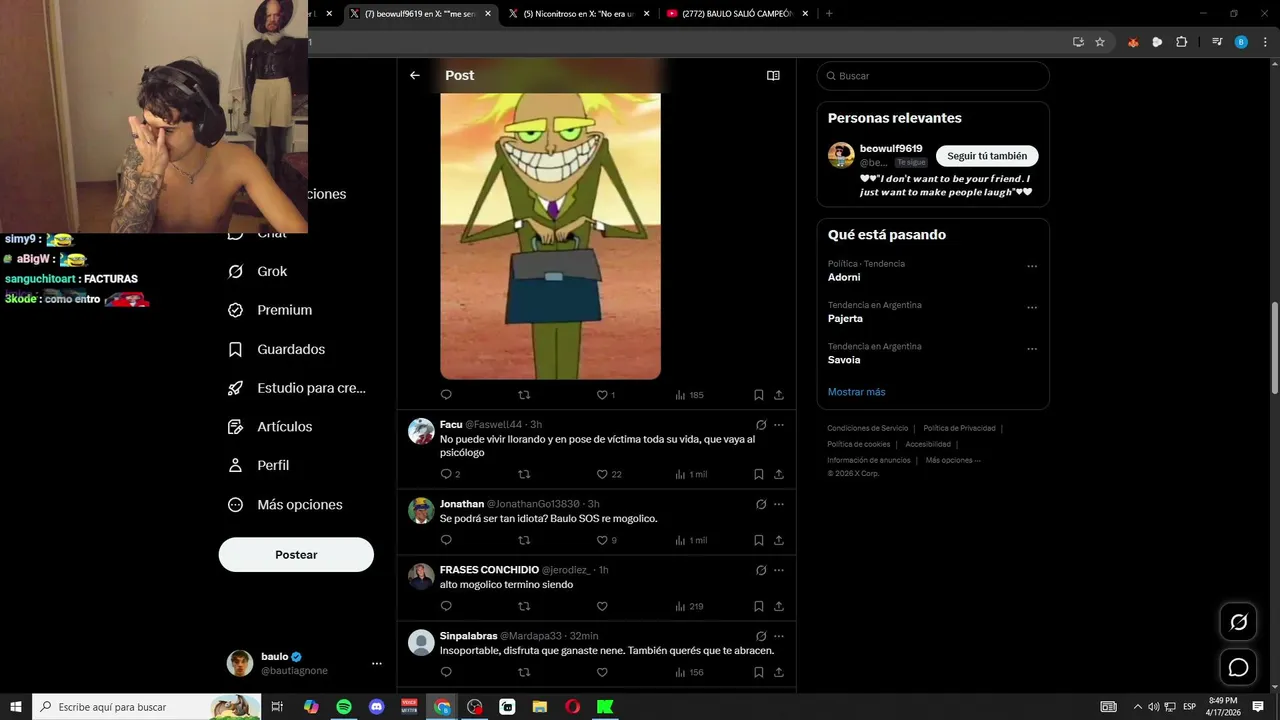
Task: Like Jonathan's reply
Action: point(602,540)
